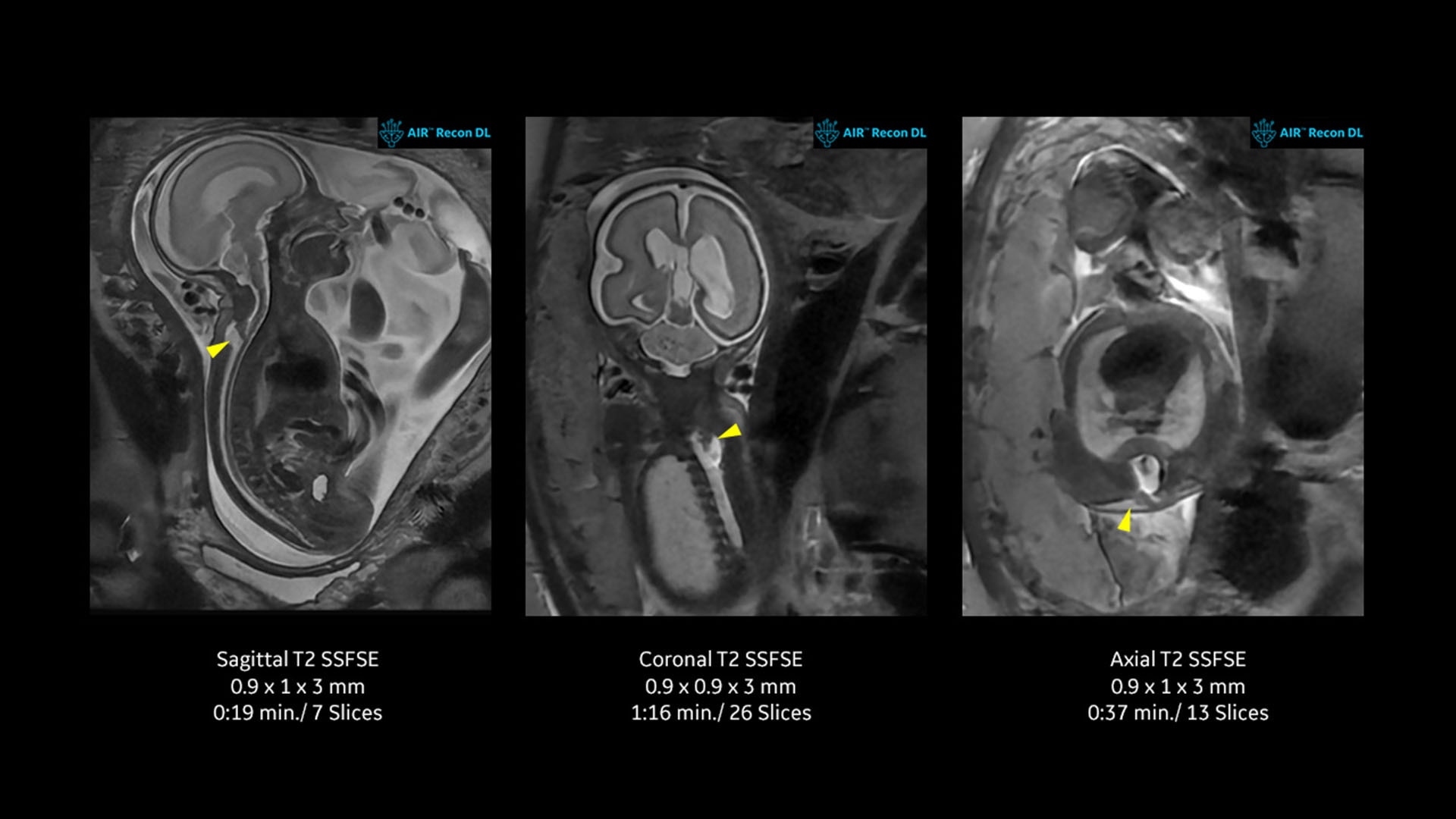Click the coronal T2 SSFSE scan image
Image resolution: width=1456 pixels, height=819 pixels.
[x=726, y=366]
